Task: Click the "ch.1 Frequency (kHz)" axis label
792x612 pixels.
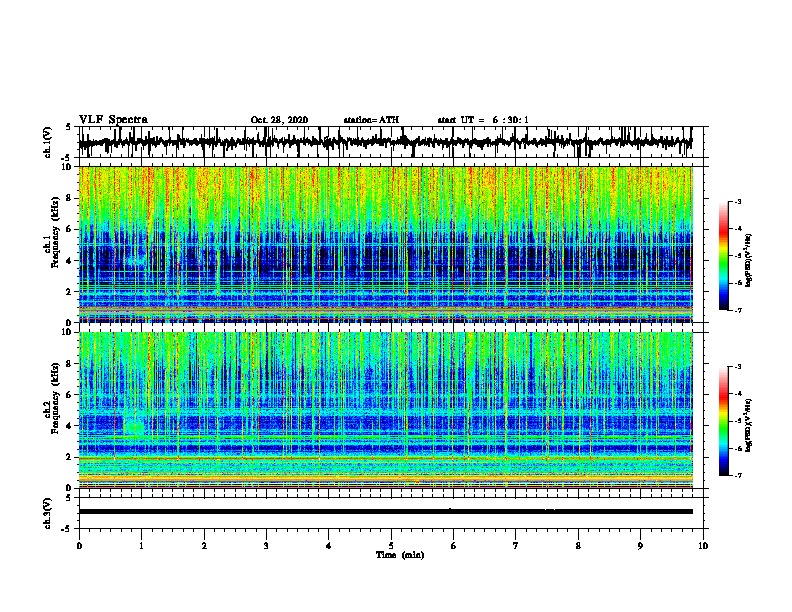Action: point(51,232)
